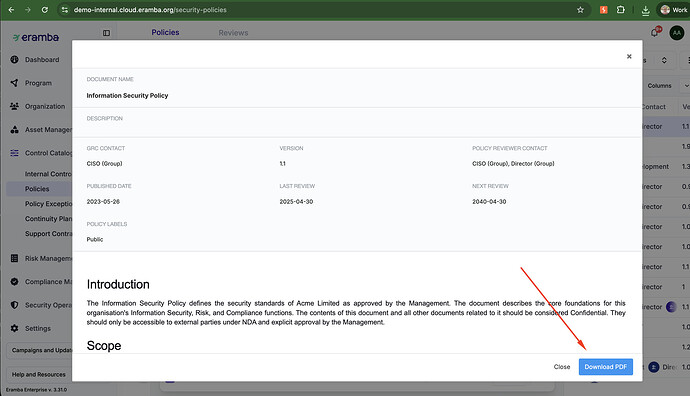Click the Close button in dialog footer
690x396 pixels.
click(x=562, y=367)
